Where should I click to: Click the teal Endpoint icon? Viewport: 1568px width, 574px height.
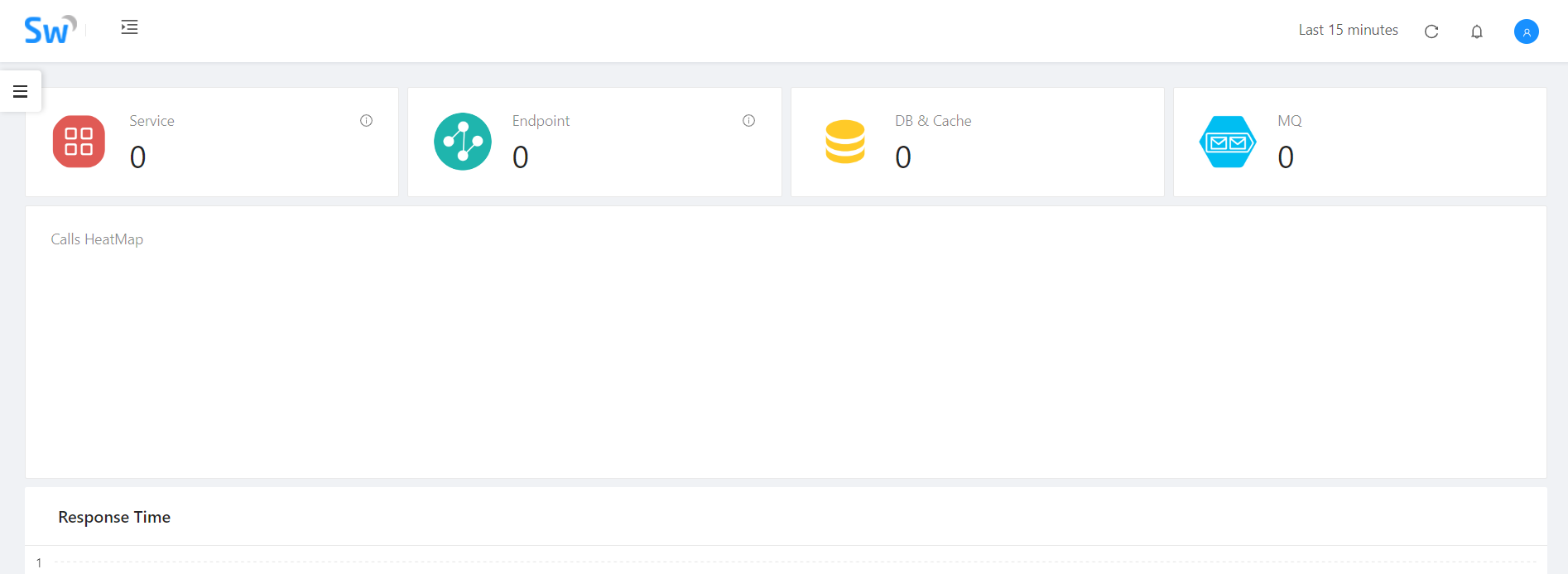pyautogui.click(x=463, y=142)
